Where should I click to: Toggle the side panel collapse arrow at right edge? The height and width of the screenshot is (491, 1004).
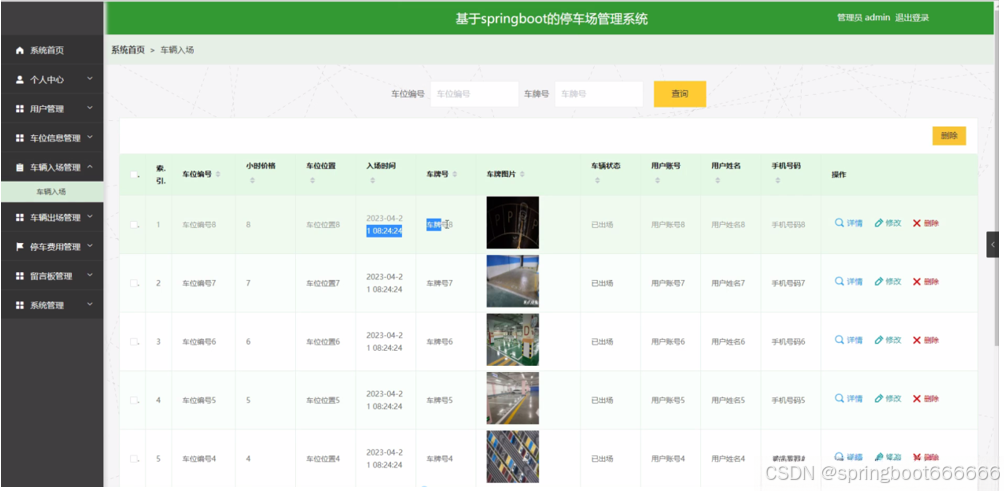[x=992, y=245]
